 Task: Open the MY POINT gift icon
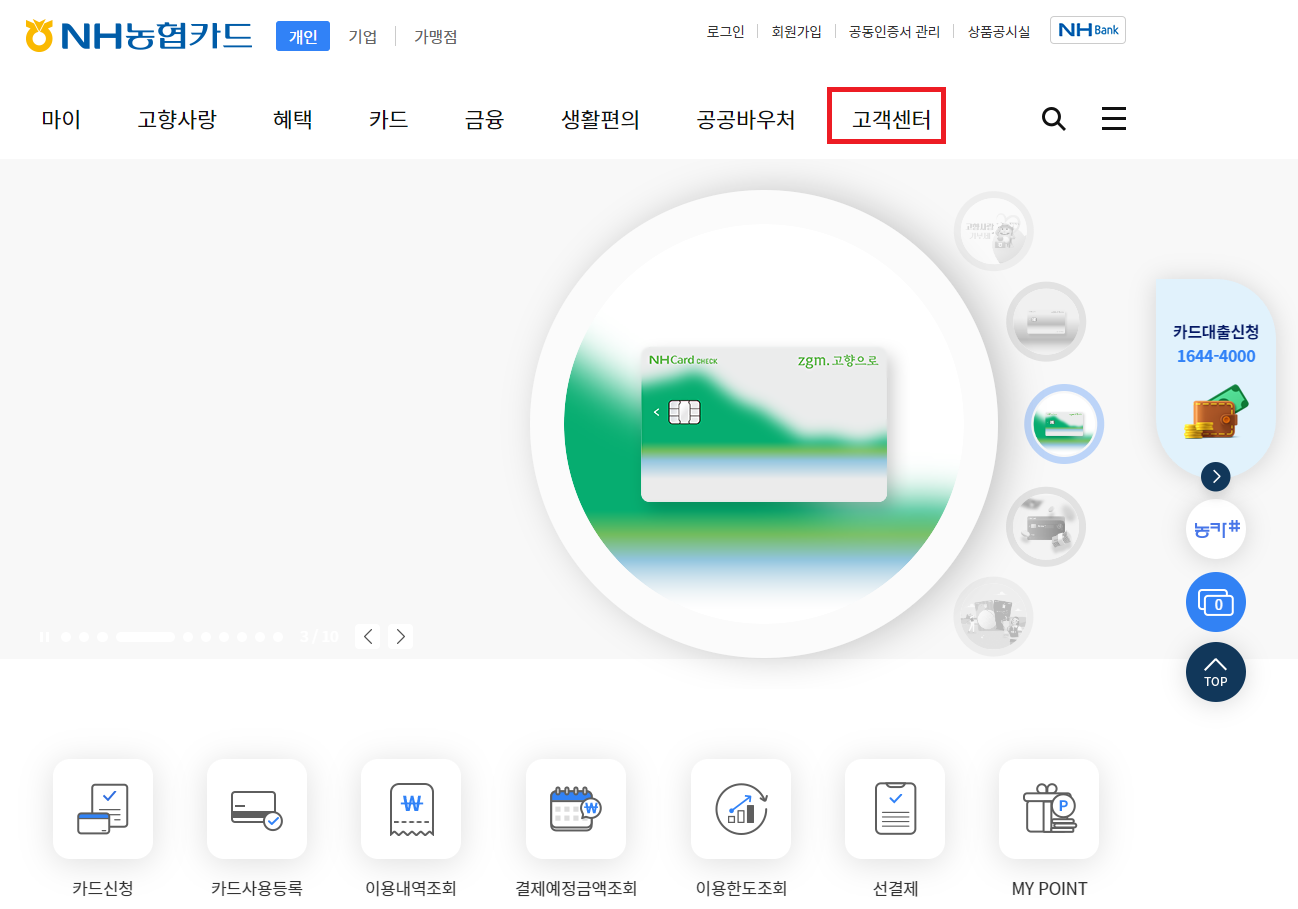pos(1049,809)
